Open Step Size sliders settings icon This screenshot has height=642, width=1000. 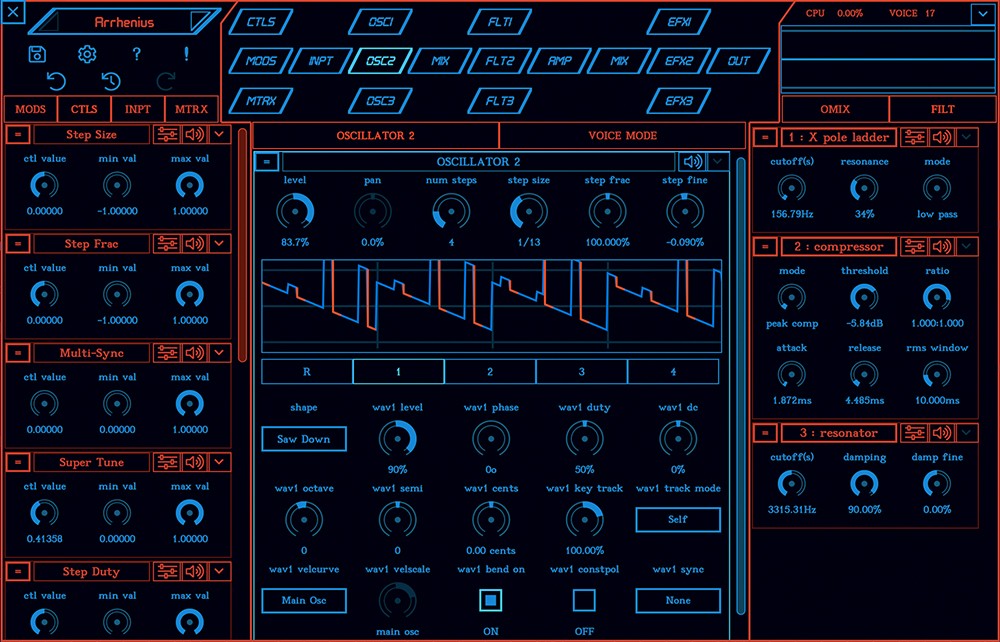click(x=167, y=134)
